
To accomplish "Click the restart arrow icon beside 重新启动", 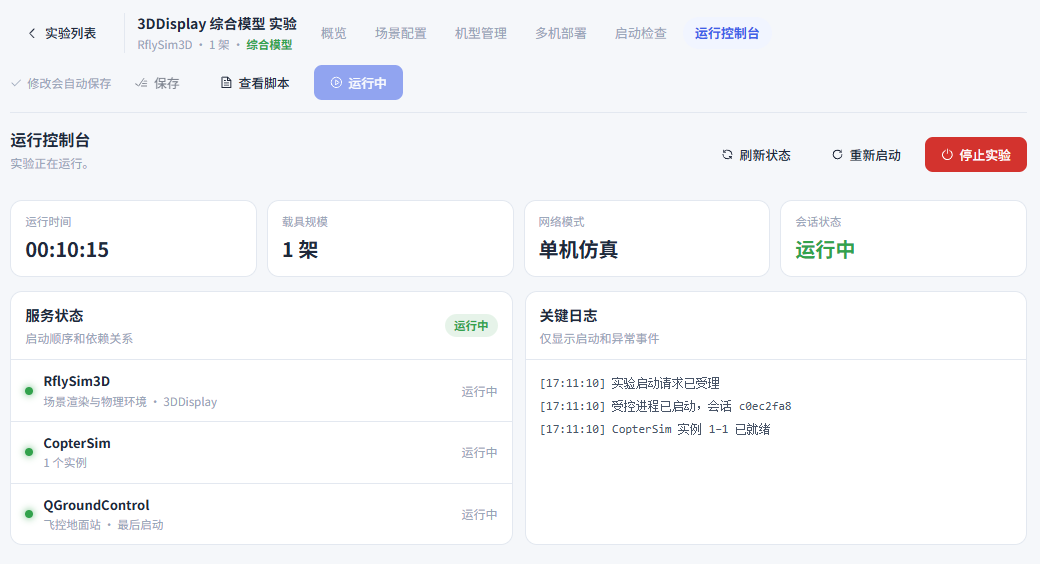I will tap(837, 155).
